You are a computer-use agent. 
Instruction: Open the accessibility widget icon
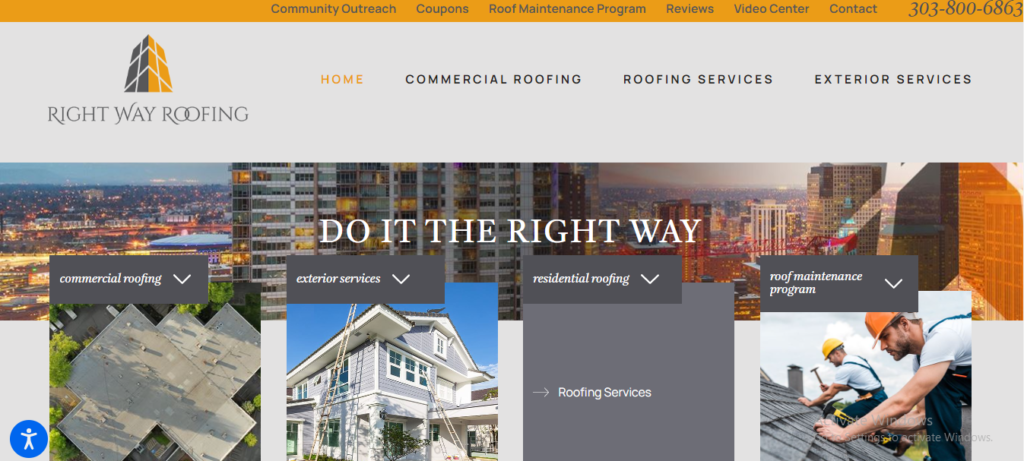coord(29,438)
